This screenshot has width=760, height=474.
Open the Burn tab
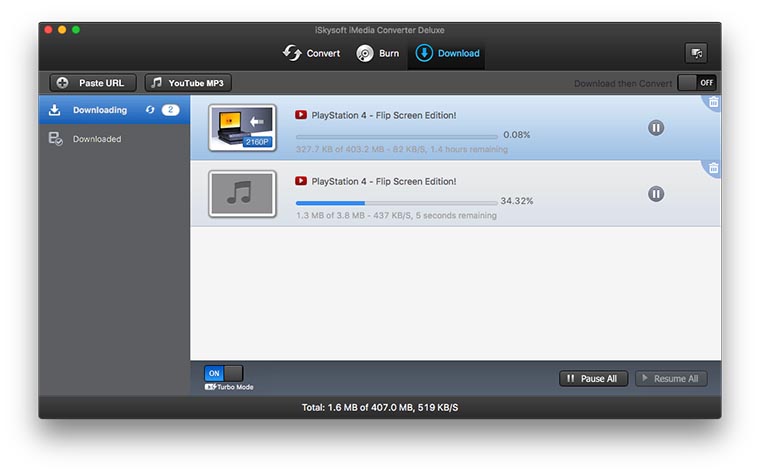(x=378, y=53)
